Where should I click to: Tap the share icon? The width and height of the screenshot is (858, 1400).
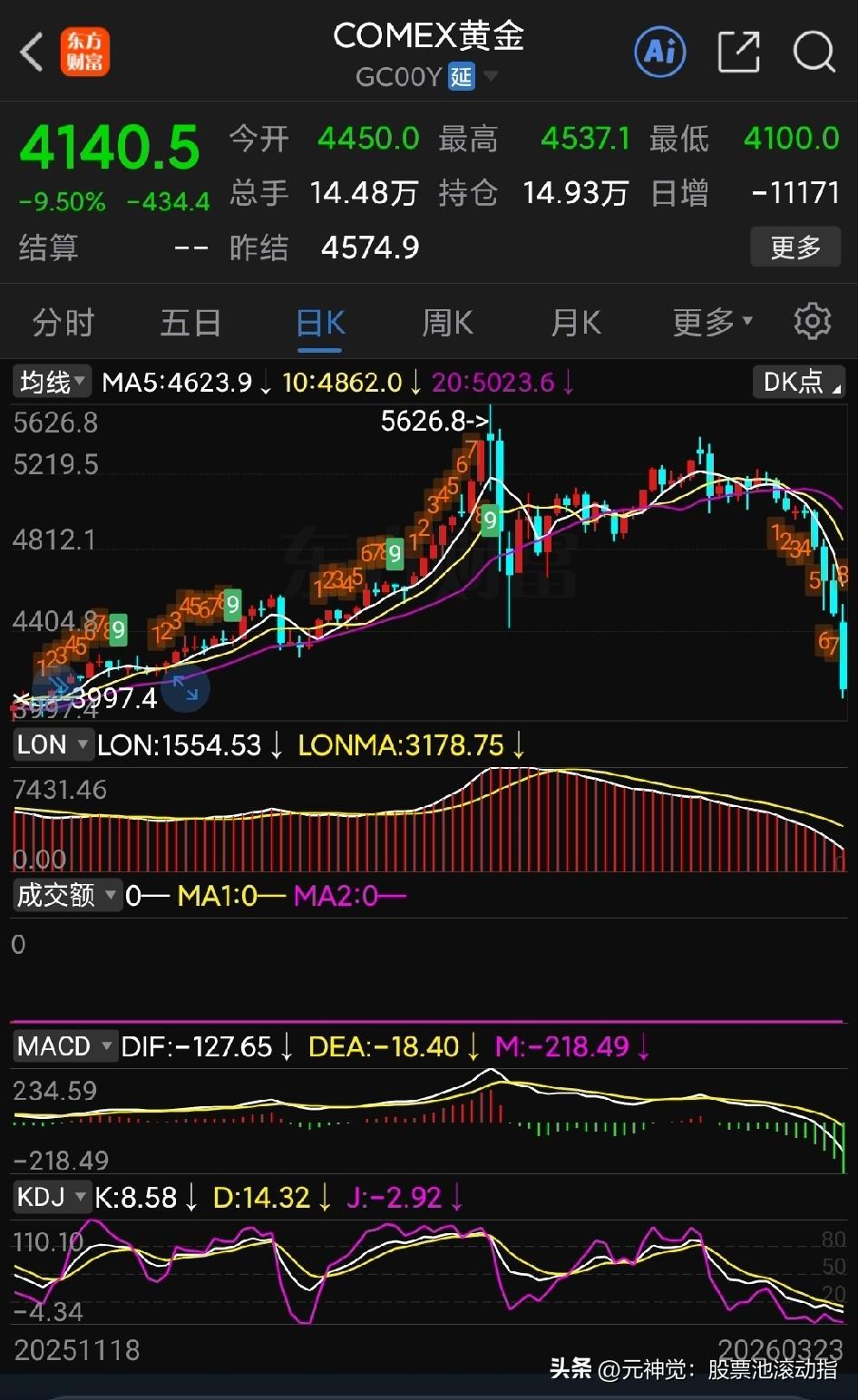point(738,52)
